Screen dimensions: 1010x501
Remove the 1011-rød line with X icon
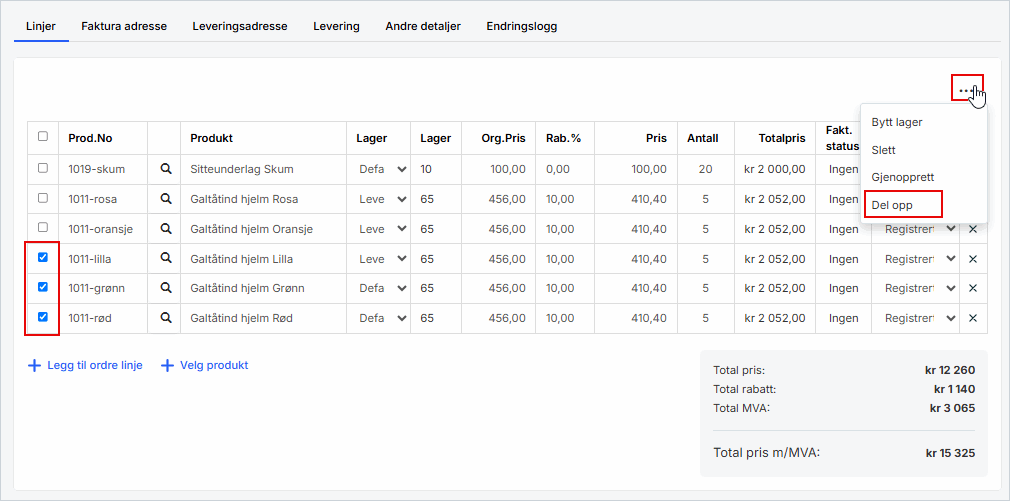point(973,319)
